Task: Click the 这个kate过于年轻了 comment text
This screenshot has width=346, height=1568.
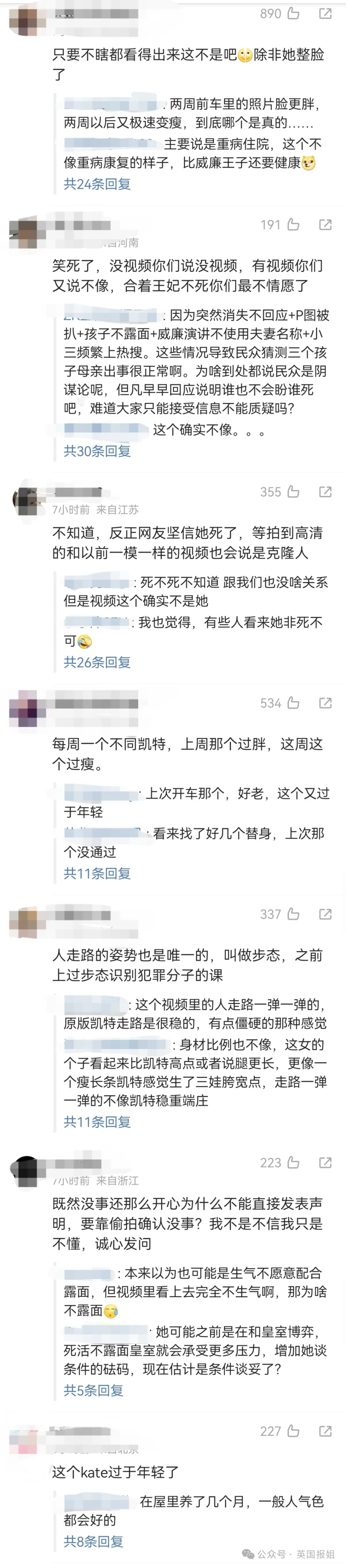Action: tap(115, 1472)
